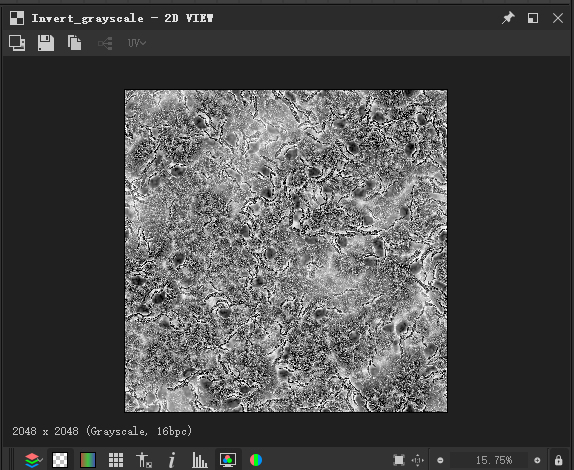
Task: Fit the image to view
Action: [399, 460]
